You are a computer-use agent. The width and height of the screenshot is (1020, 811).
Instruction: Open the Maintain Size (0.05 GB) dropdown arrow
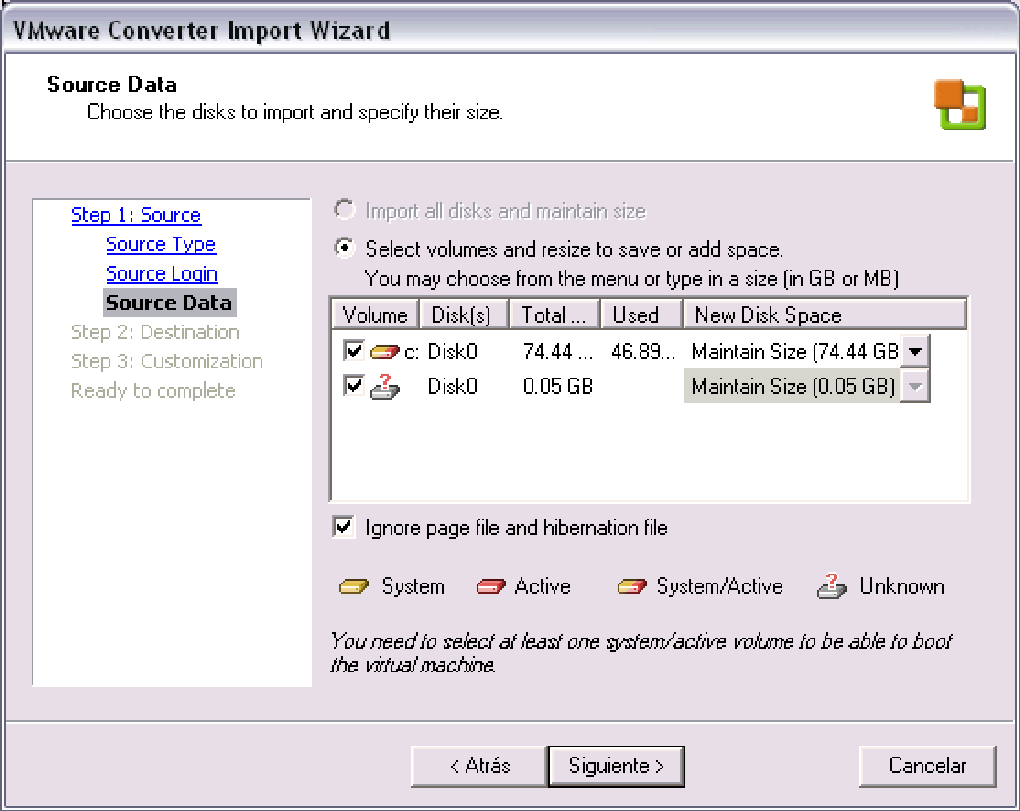point(915,386)
